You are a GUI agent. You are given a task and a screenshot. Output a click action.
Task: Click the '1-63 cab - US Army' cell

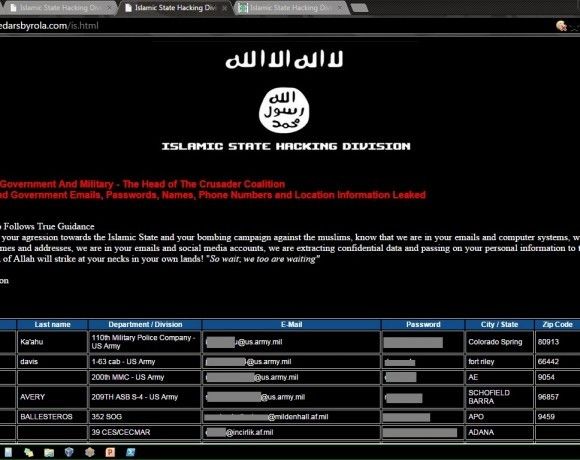(145, 362)
